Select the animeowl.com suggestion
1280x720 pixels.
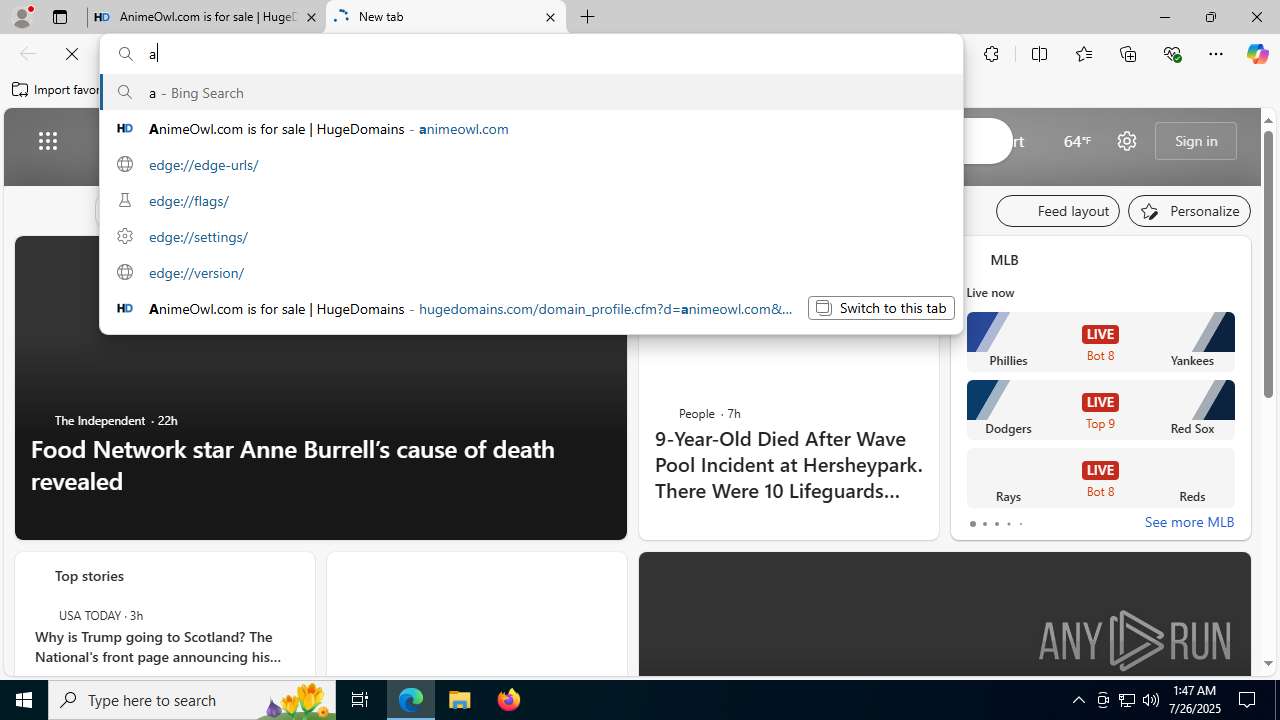pos(531,128)
